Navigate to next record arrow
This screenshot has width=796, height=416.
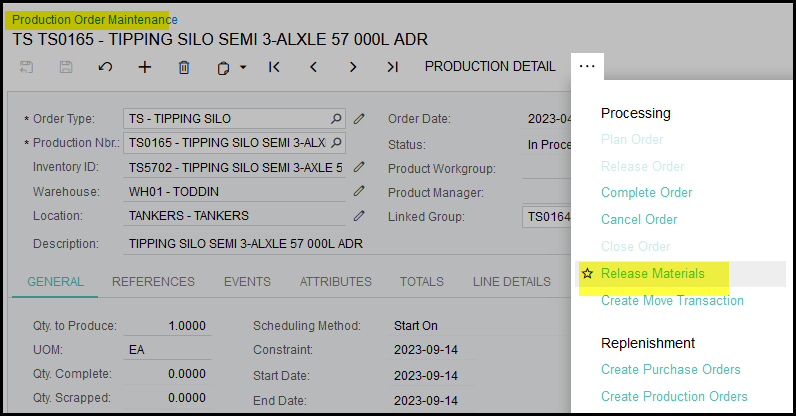[x=353, y=67]
